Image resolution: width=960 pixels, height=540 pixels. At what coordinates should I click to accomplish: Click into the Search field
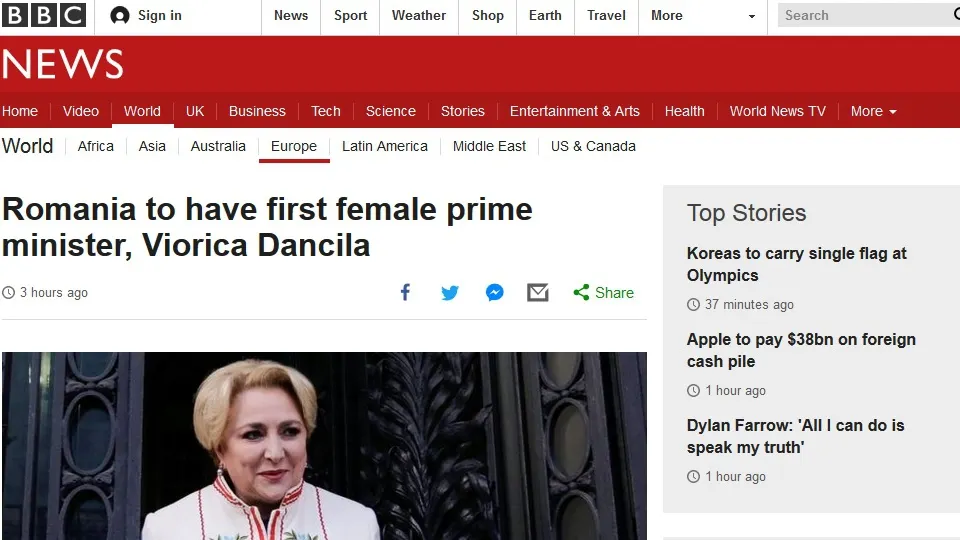[869, 15]
